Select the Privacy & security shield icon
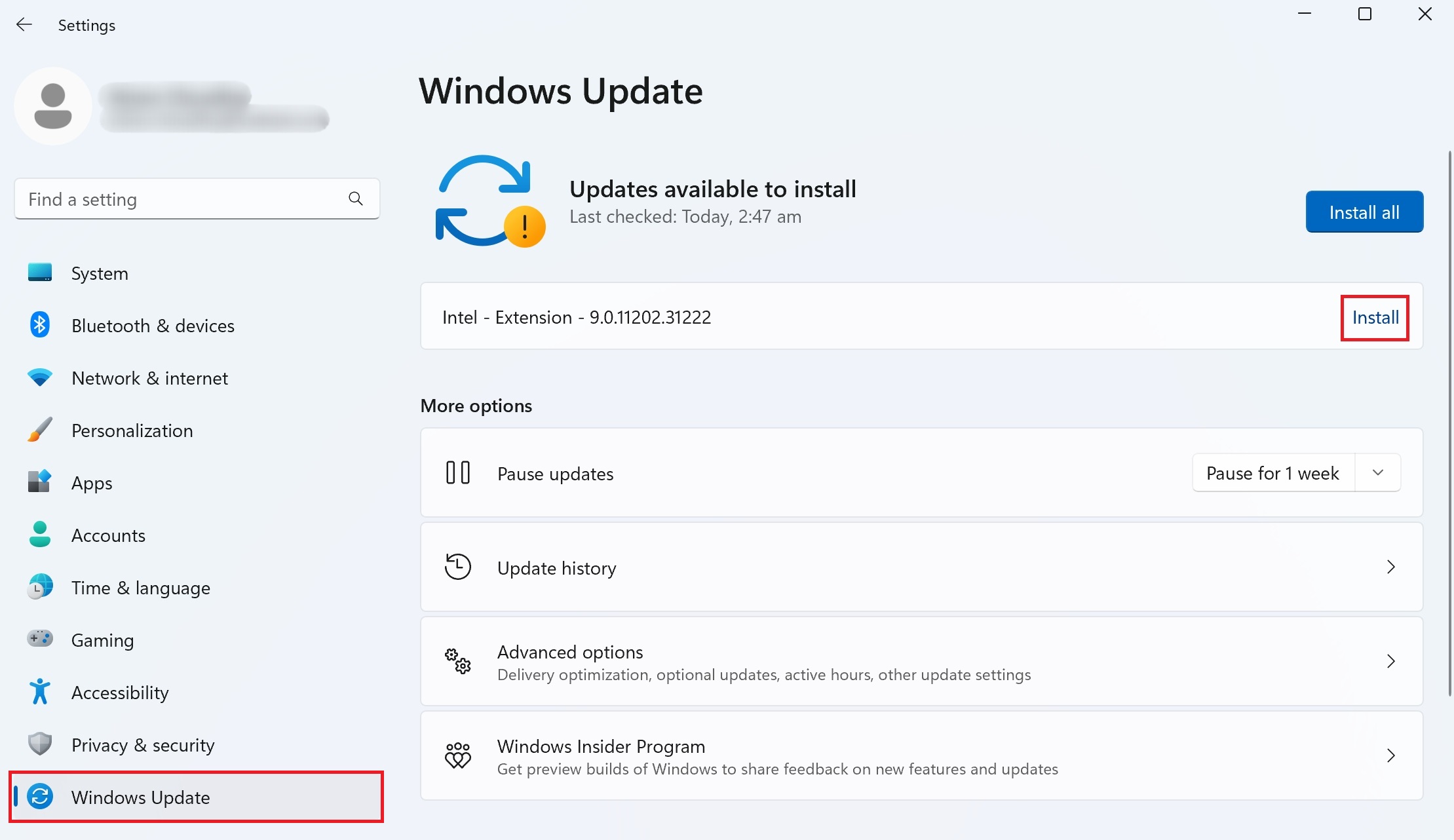This screenshot has width=1454, height=840. (x=39, y=744)
